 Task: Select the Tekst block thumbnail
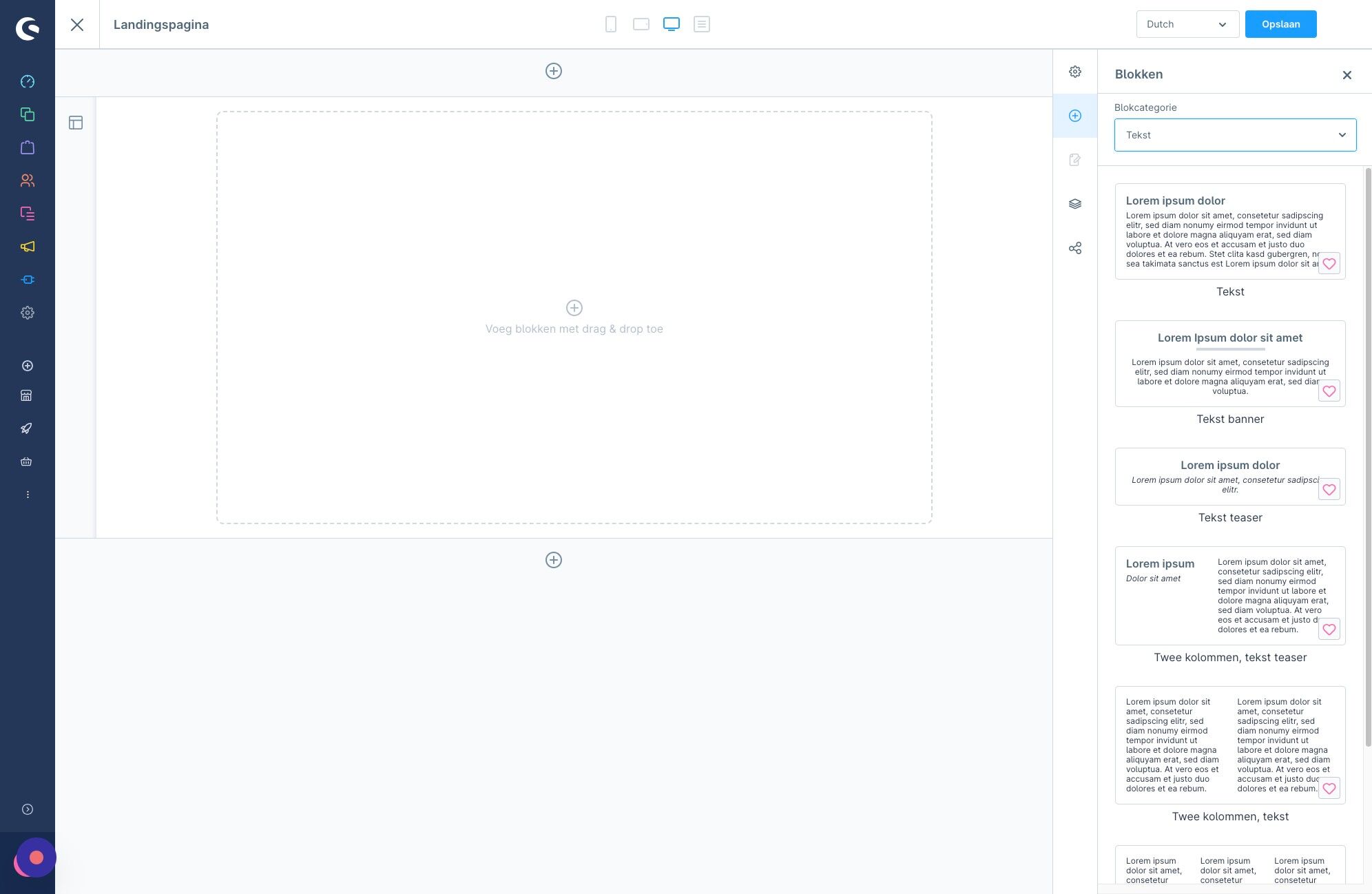click(x=1230, y=231)
